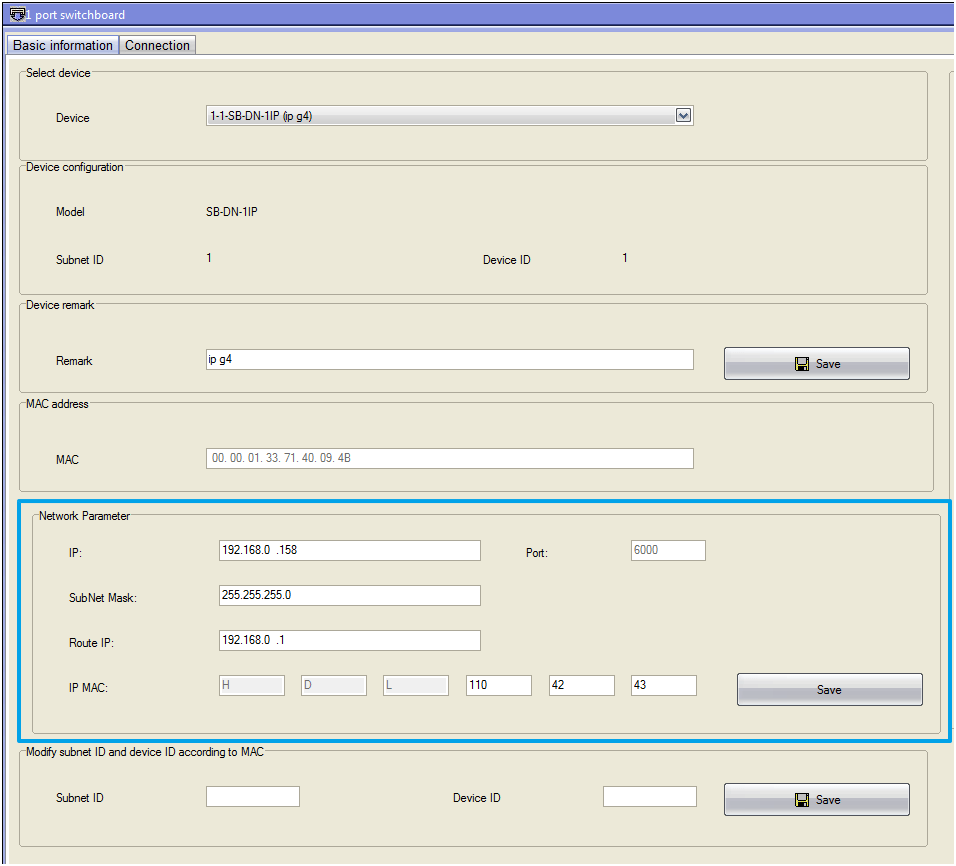Click the 'Modify subnet ID and device ID according to MAC' label
956x866 pixels.
point(144,752)
